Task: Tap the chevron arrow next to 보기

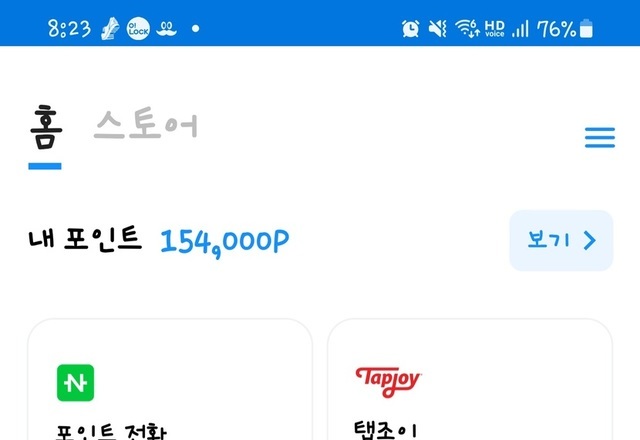Action: (590, 240)
